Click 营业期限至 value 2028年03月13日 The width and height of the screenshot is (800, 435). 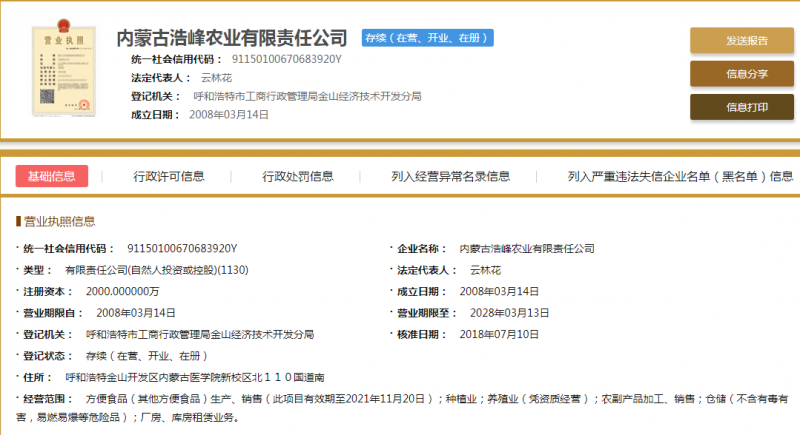point(509,313)
